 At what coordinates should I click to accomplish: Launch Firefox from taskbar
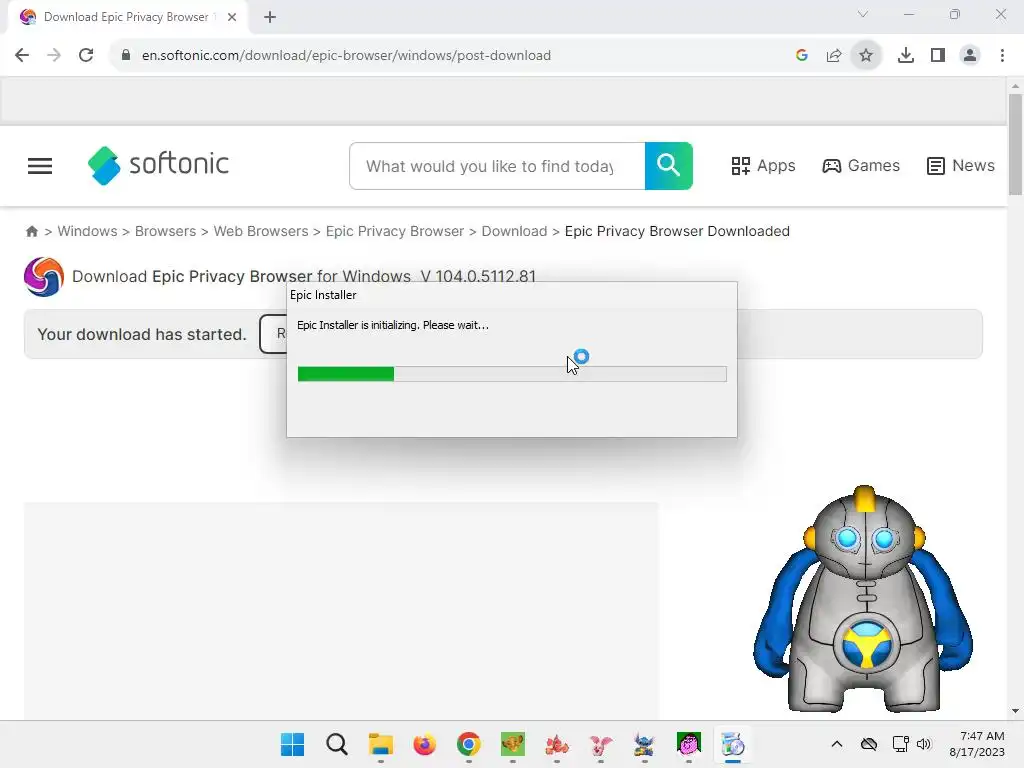tap(424, 744)
